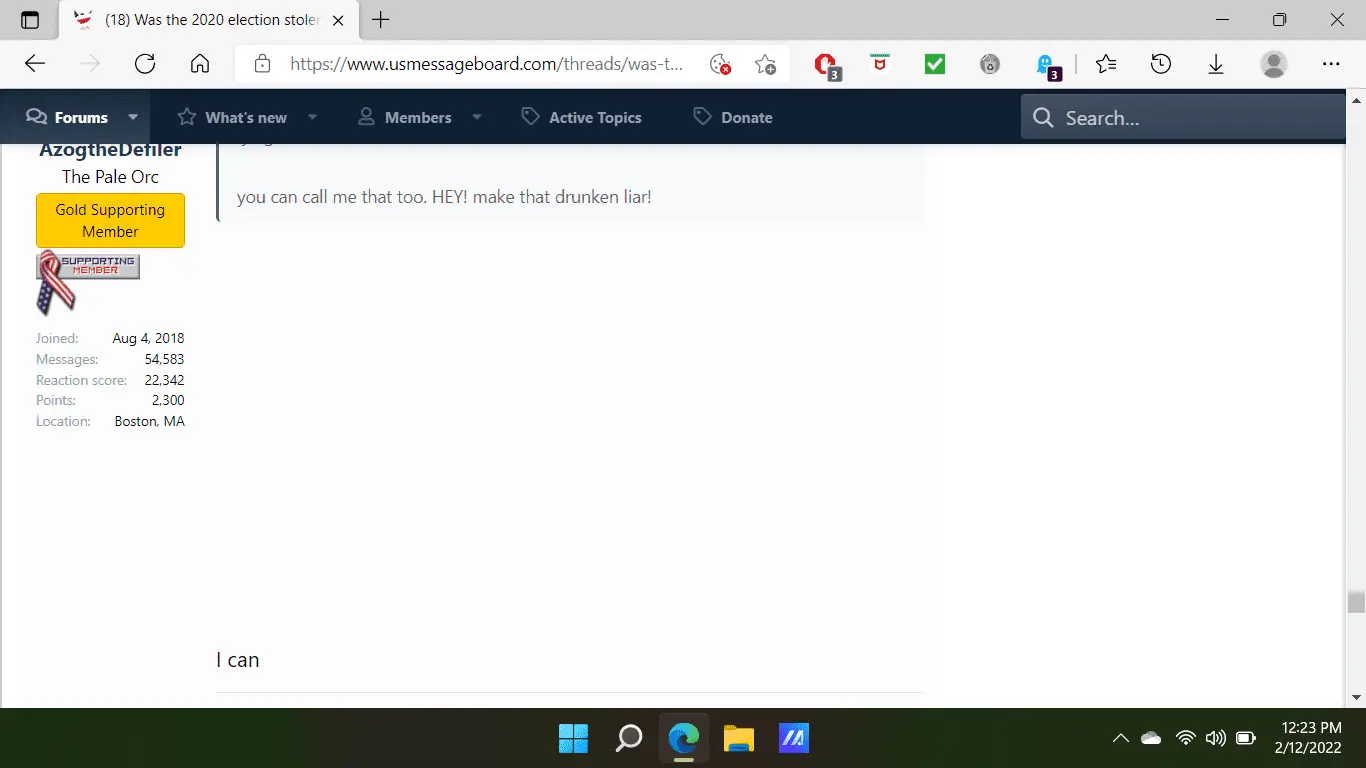The image size is (1366, 768).
Task: Open Windows taskbar Search
Action: pyautogui.click(x=628, y=739)
